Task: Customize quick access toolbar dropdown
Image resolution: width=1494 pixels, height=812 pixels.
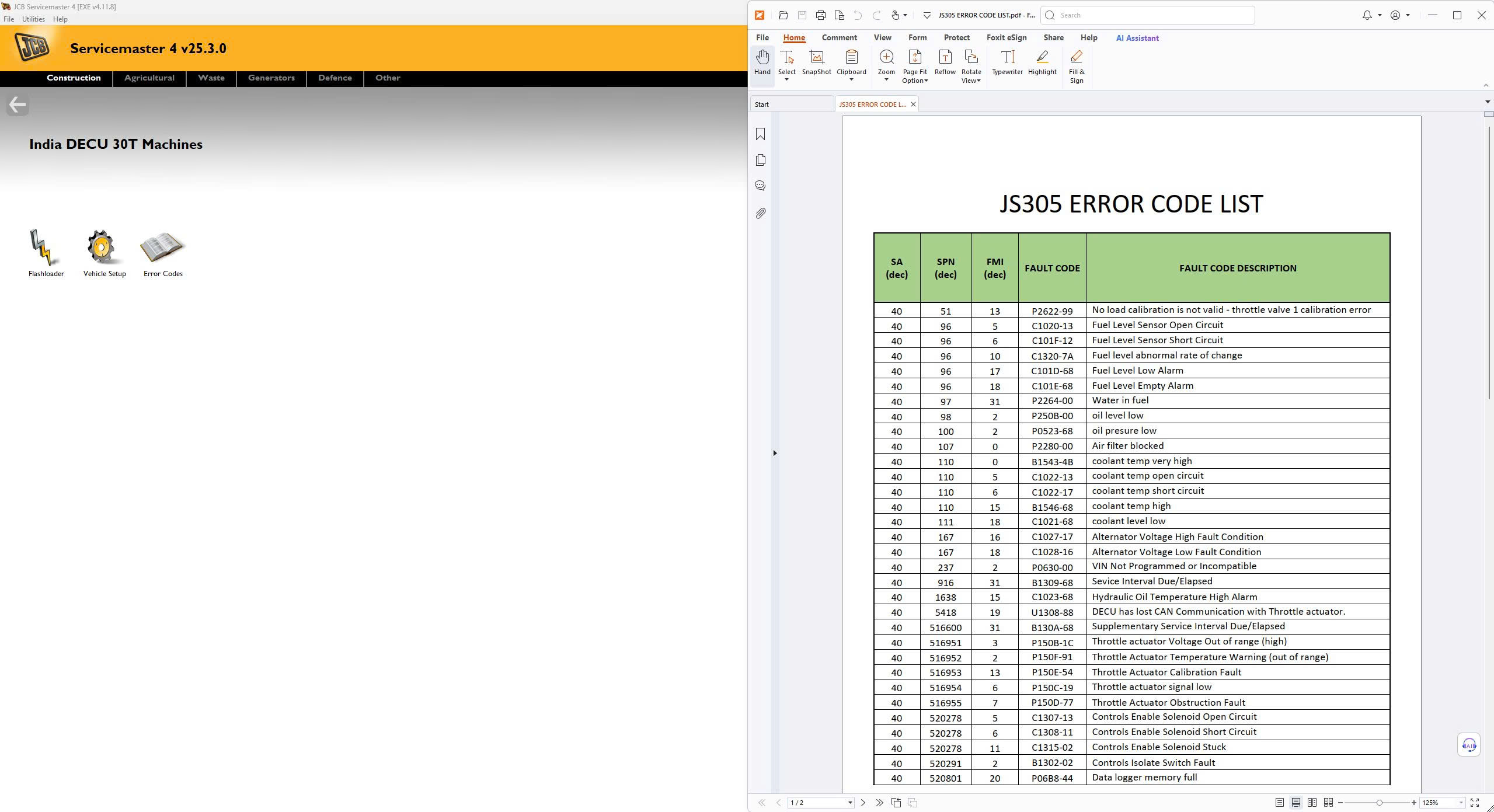Action: [x=927, y=15]
